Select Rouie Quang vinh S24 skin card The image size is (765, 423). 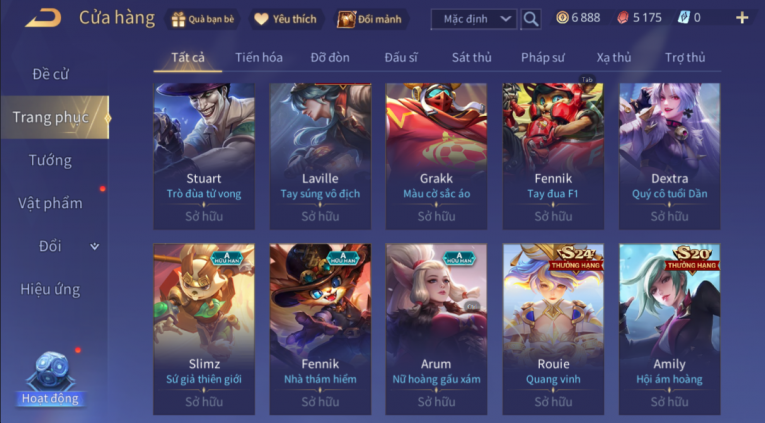(553, 329)
